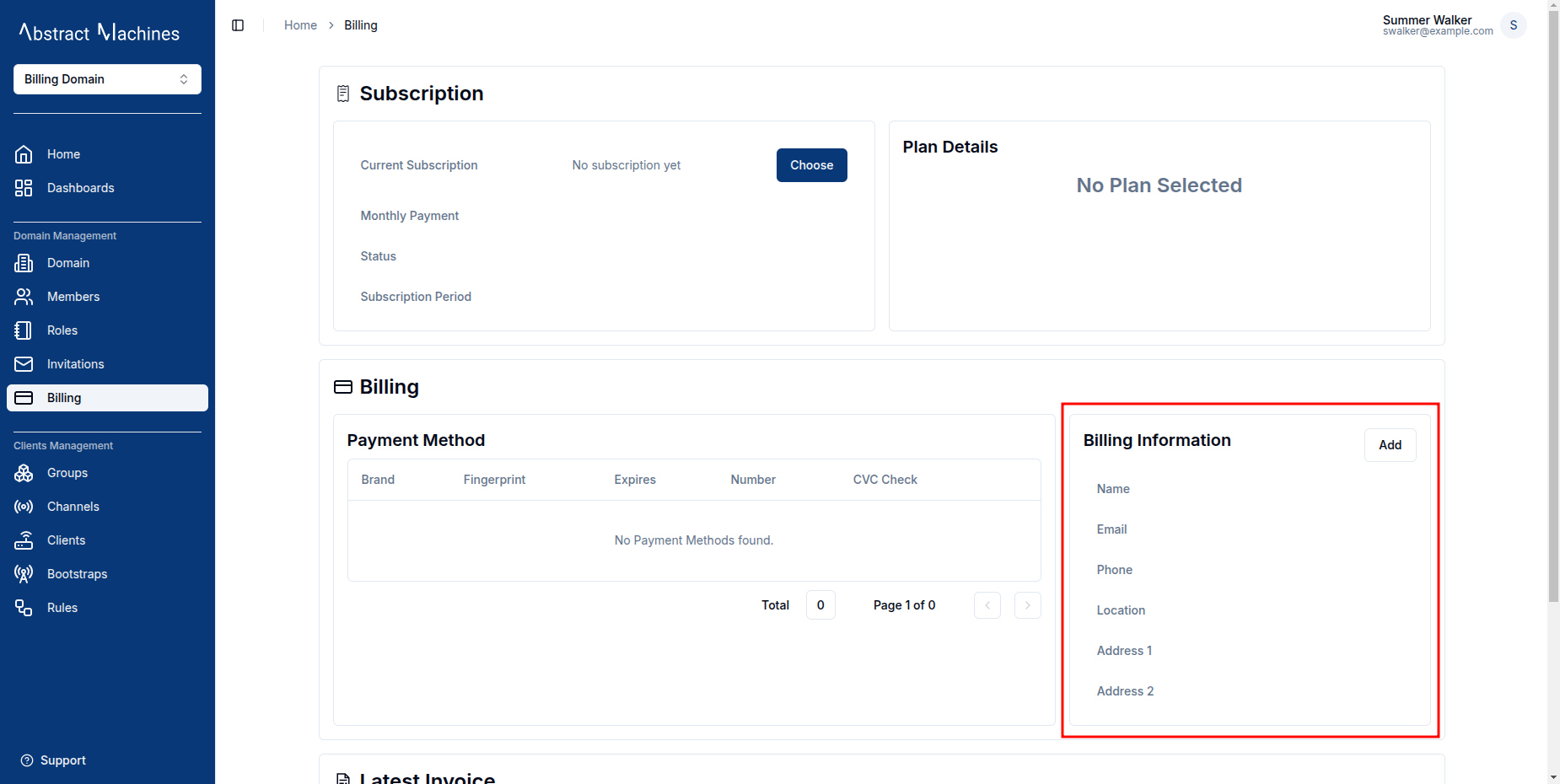Screen dimensions: 1560x784
Task: Click the Domain building icon
Action: pyautogui.click(x=24, y=263)
